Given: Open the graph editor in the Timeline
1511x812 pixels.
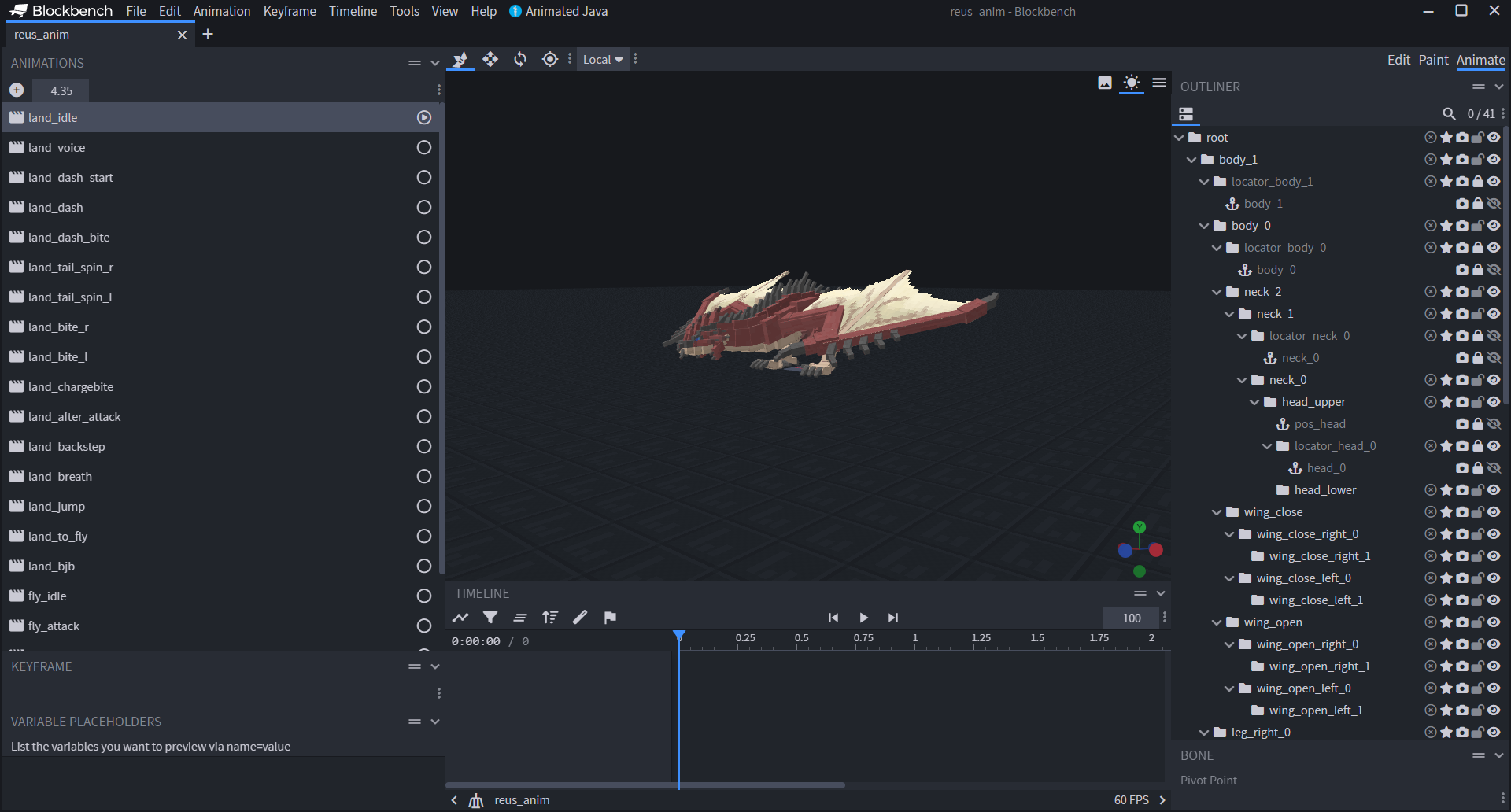Looking at the screenshot, I should point(460,618).
